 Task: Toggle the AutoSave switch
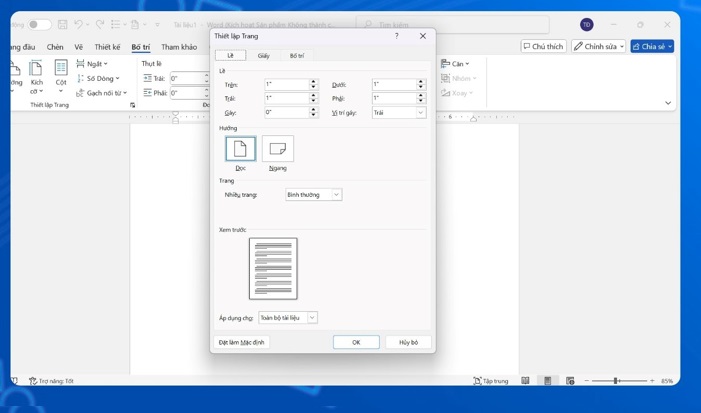click(38, 24)
